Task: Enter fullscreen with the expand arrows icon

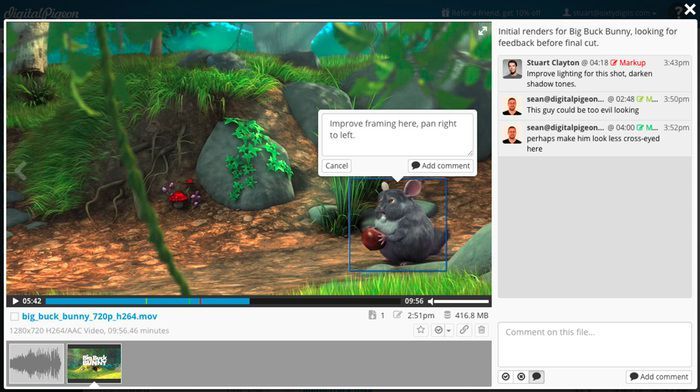Action: click(483, 31)
